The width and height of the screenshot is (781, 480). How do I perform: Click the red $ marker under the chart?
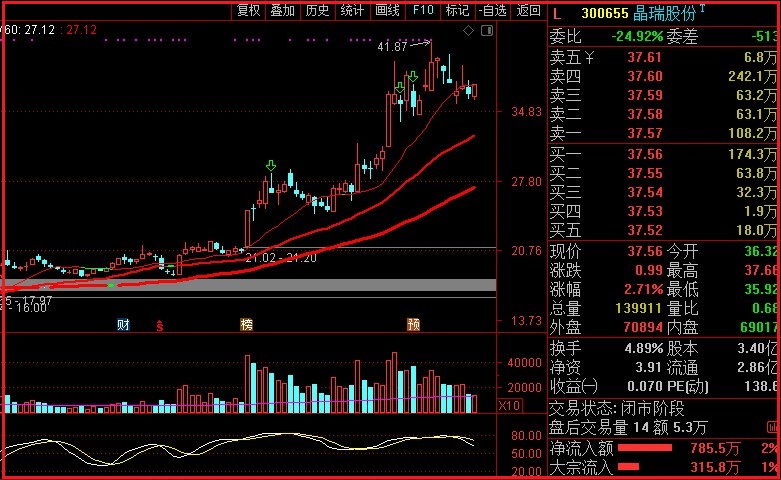tap(160, 326)
